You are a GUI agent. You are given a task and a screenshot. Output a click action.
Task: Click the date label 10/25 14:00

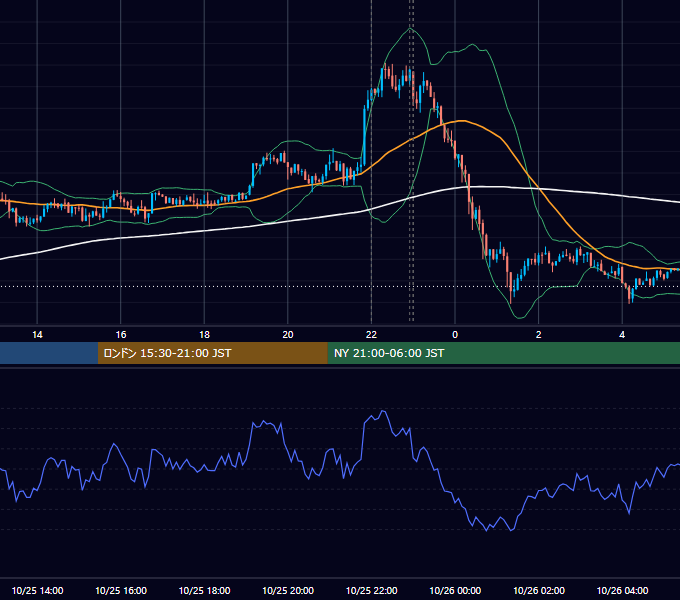point(37,590)
